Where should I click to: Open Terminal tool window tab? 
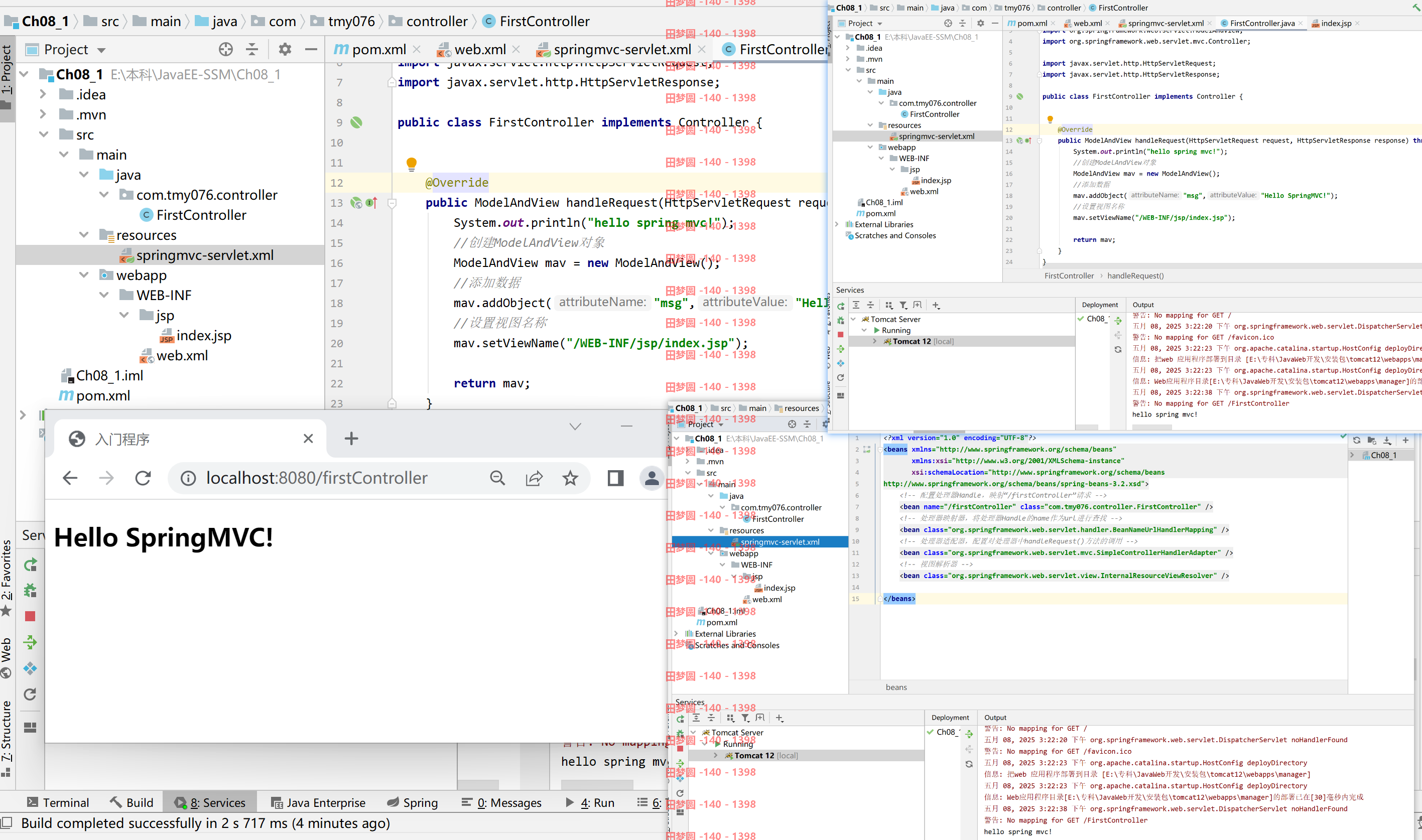(58, 803)
